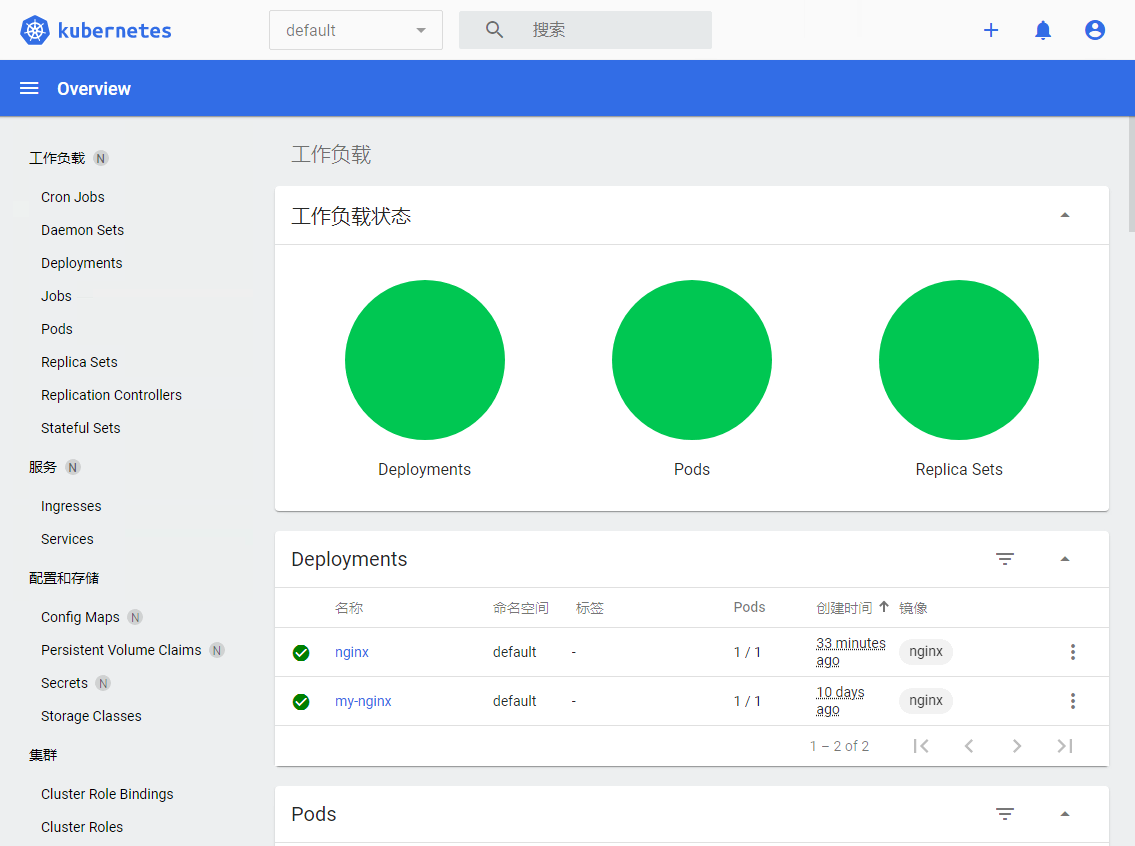The width and height of the screenshot is (1135, 846).
Task: Collapse the Deployments card
Action: [1065, 559]
